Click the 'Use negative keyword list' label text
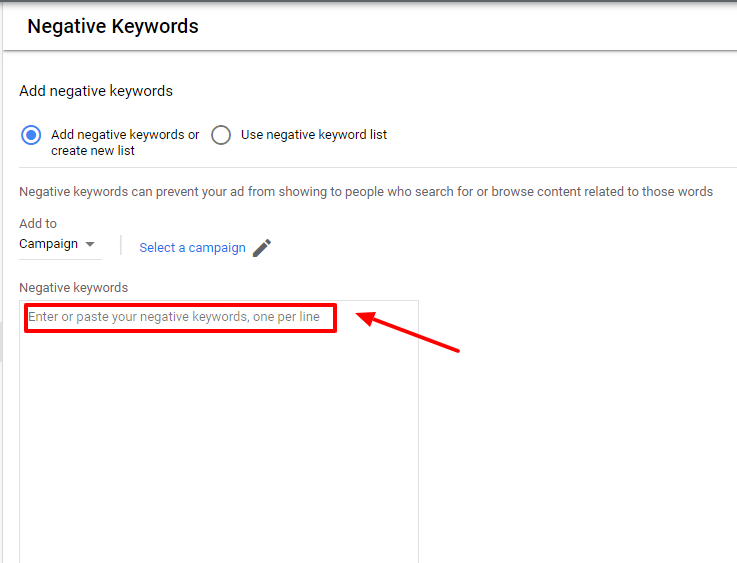This screenshot has height=563, width=737. [x=314, y=135]
